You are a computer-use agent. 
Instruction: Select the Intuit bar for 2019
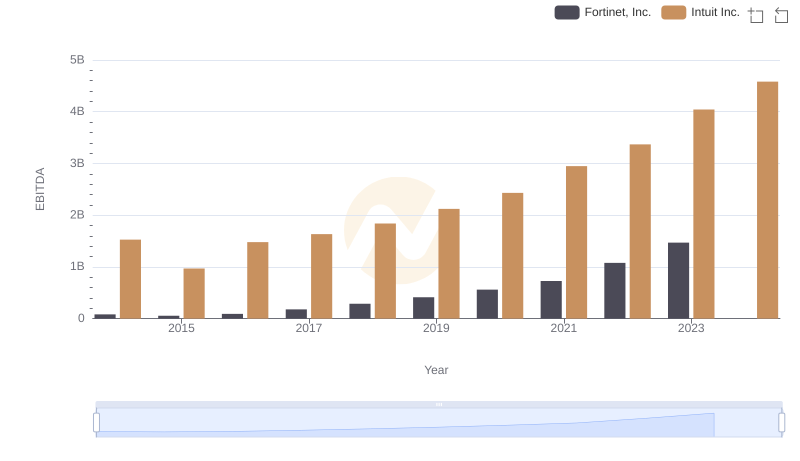coord(448,264)
